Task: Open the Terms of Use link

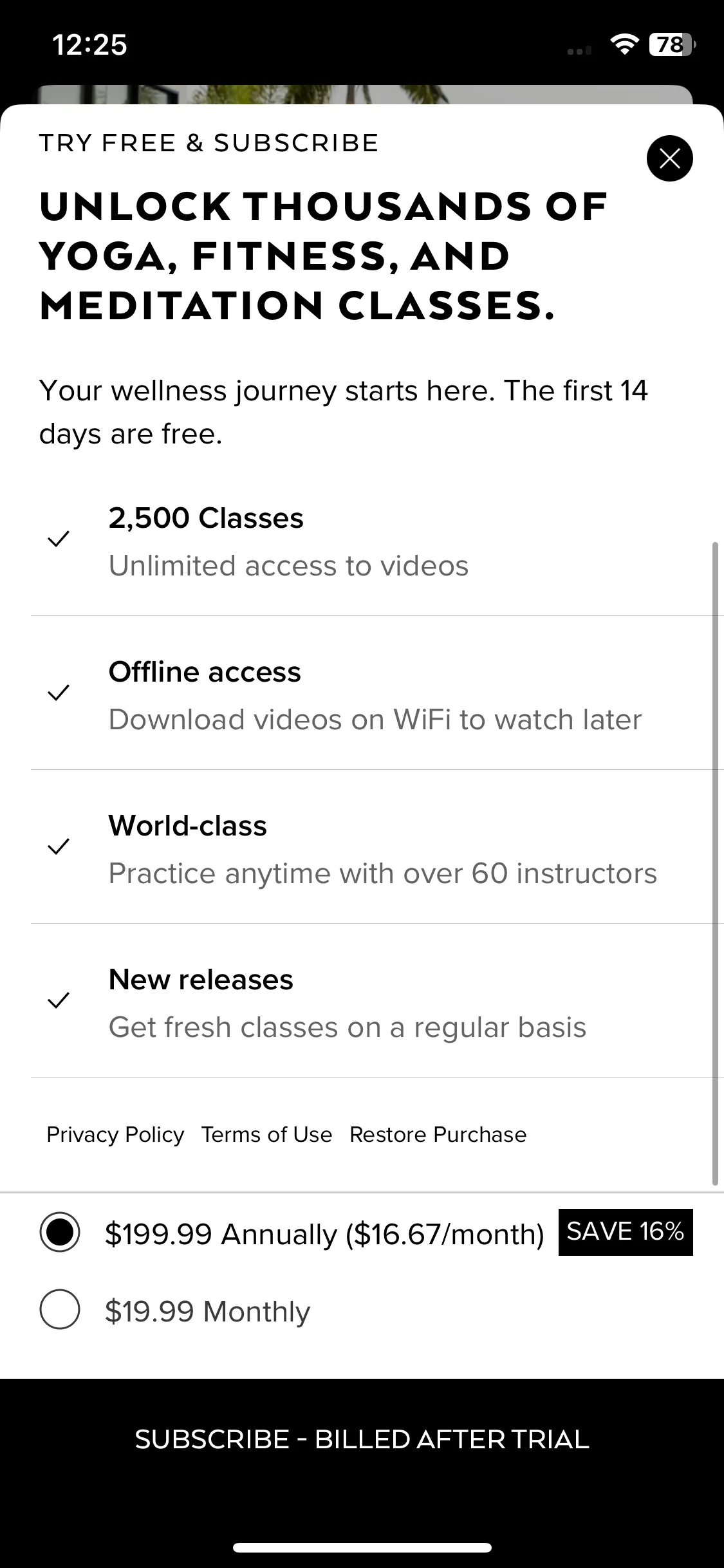Action: tap(266, 1134)
